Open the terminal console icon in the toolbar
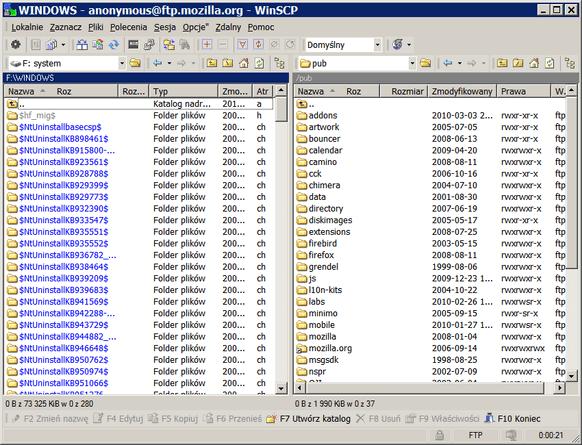 click(x=133, y=45)
